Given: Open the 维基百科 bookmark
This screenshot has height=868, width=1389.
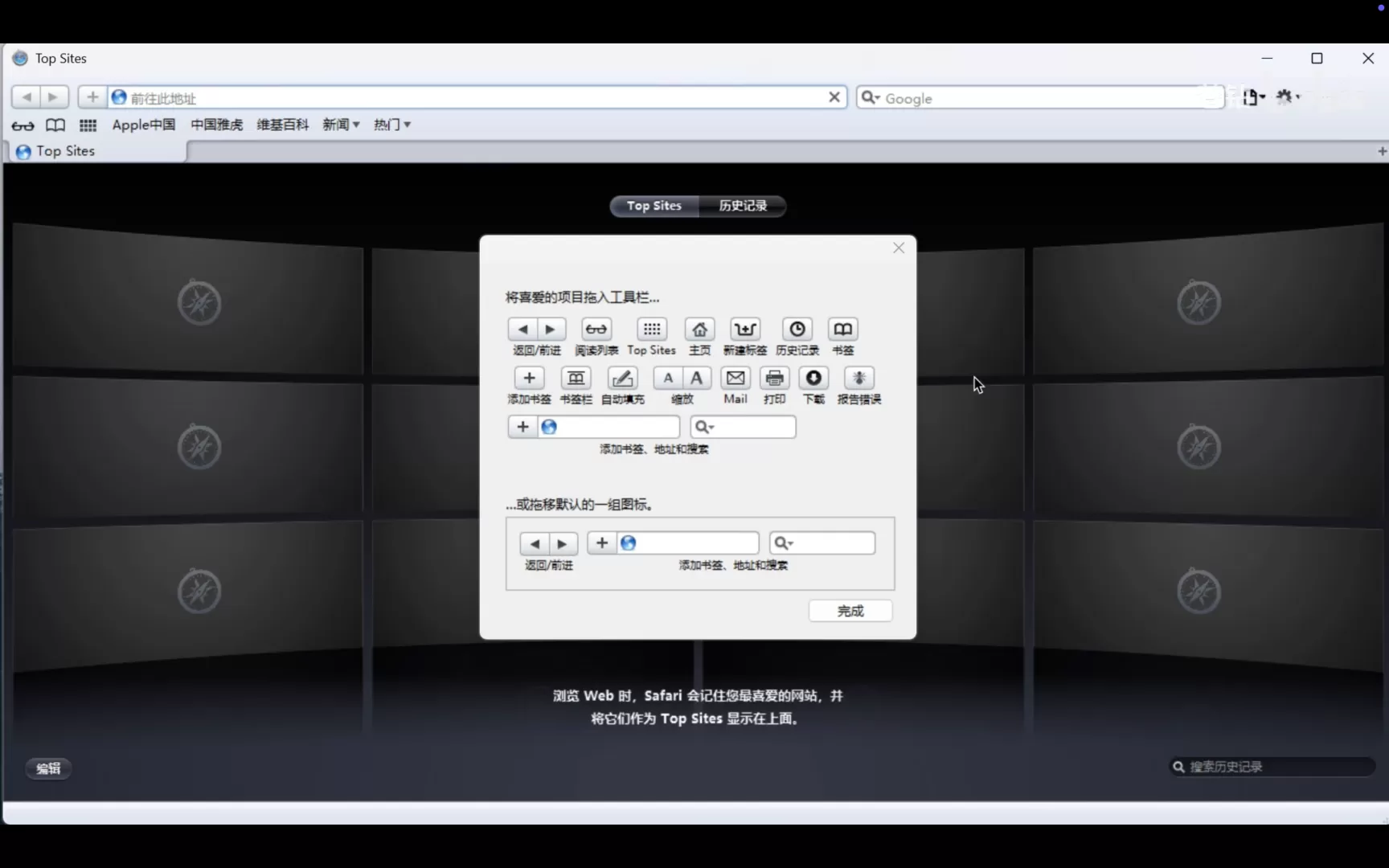Looking at the screenshot, I should 282,125.
